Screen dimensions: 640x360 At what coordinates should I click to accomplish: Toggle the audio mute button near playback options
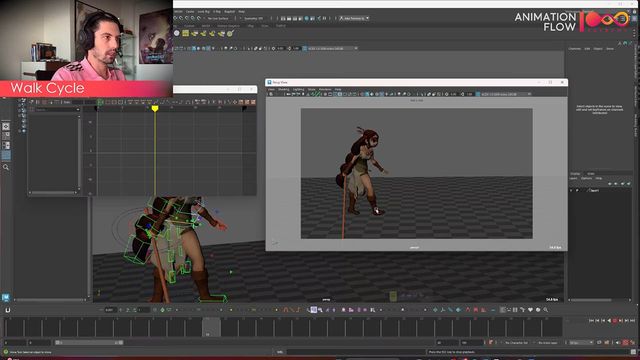coord(618,343)
